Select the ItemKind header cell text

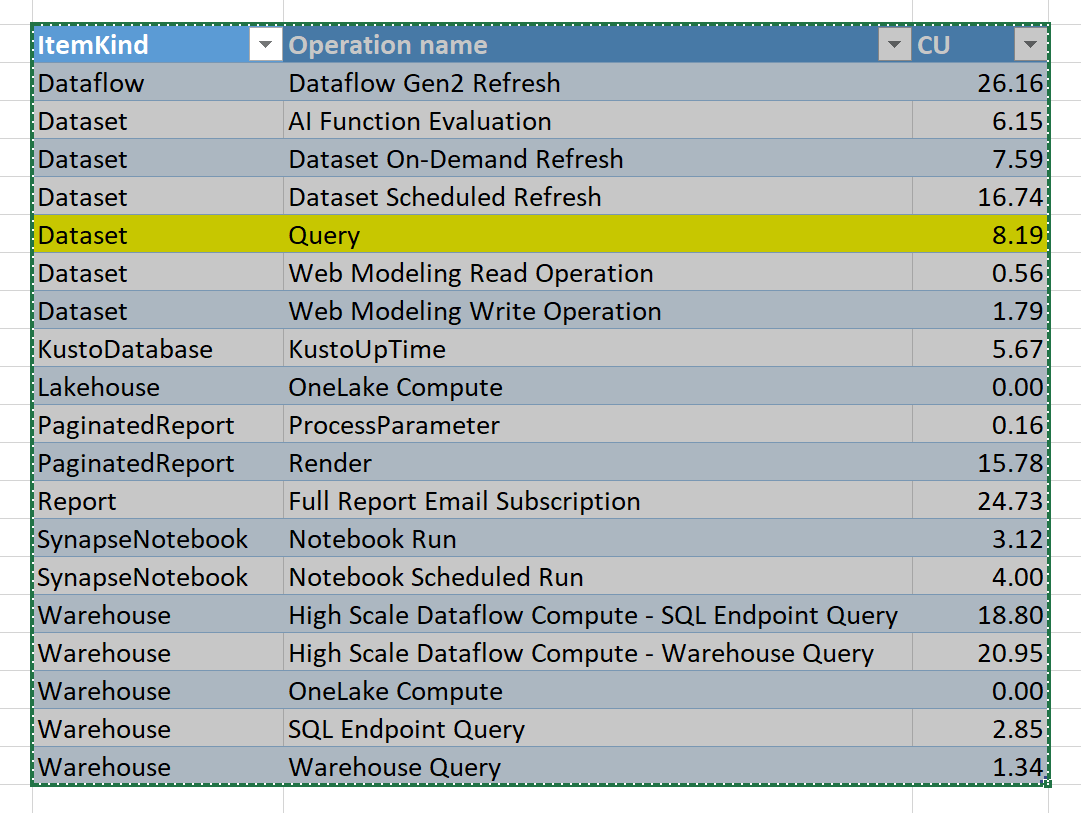point(93,45)
